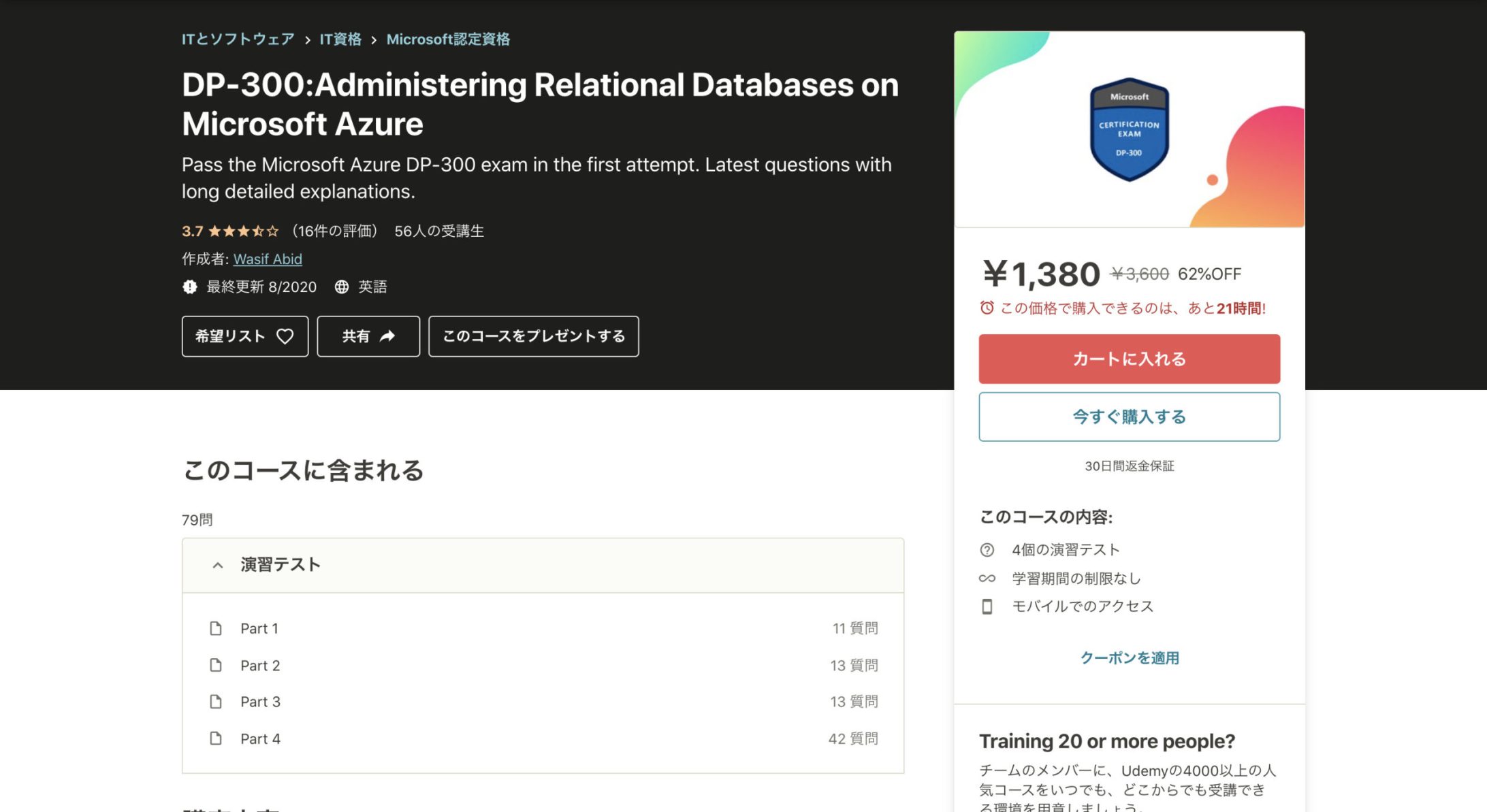
Task: Open the IT資格 breadcrumb link
Action: [340, 39]
